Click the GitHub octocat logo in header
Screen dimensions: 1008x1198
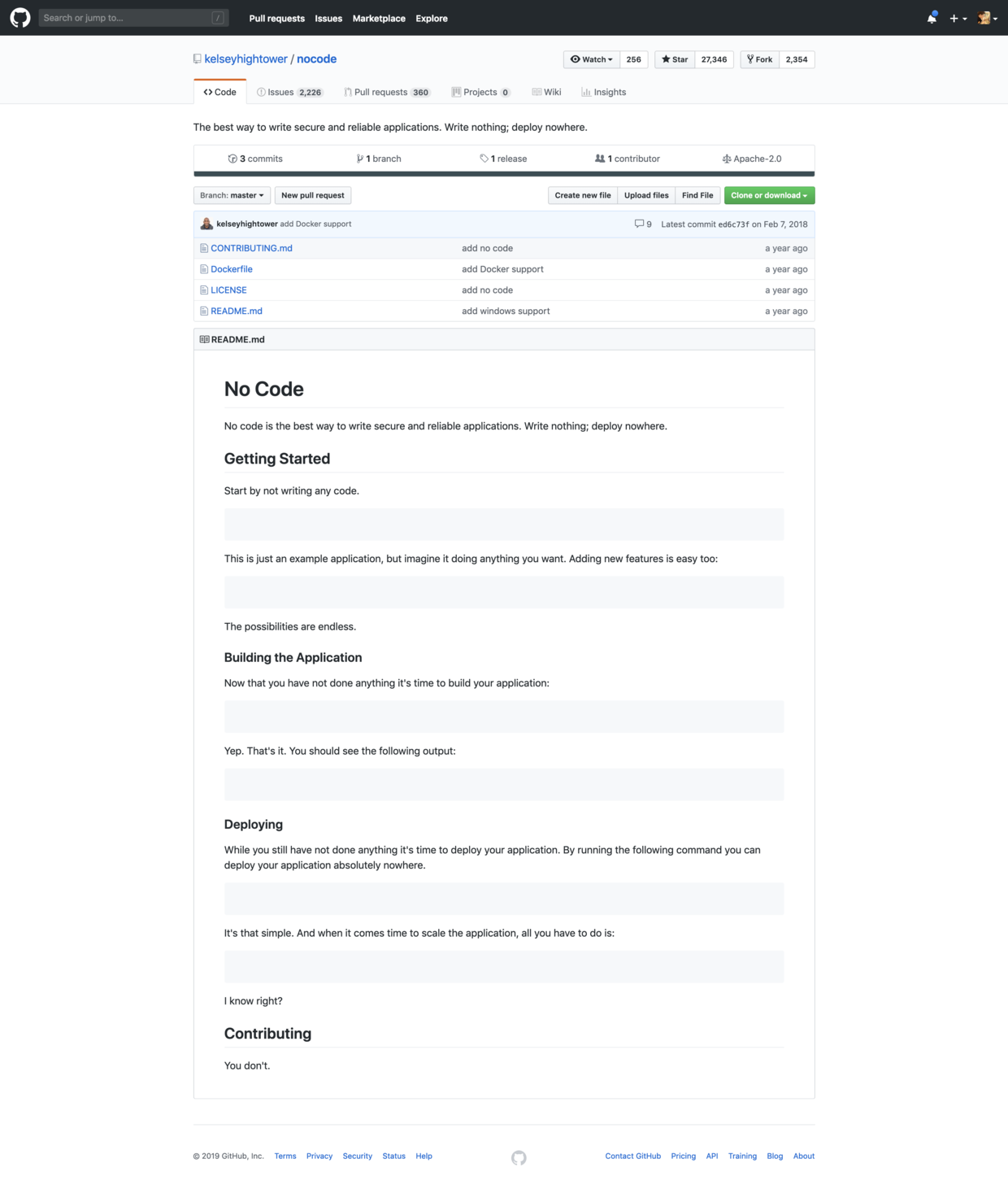[x=20, y=18]
